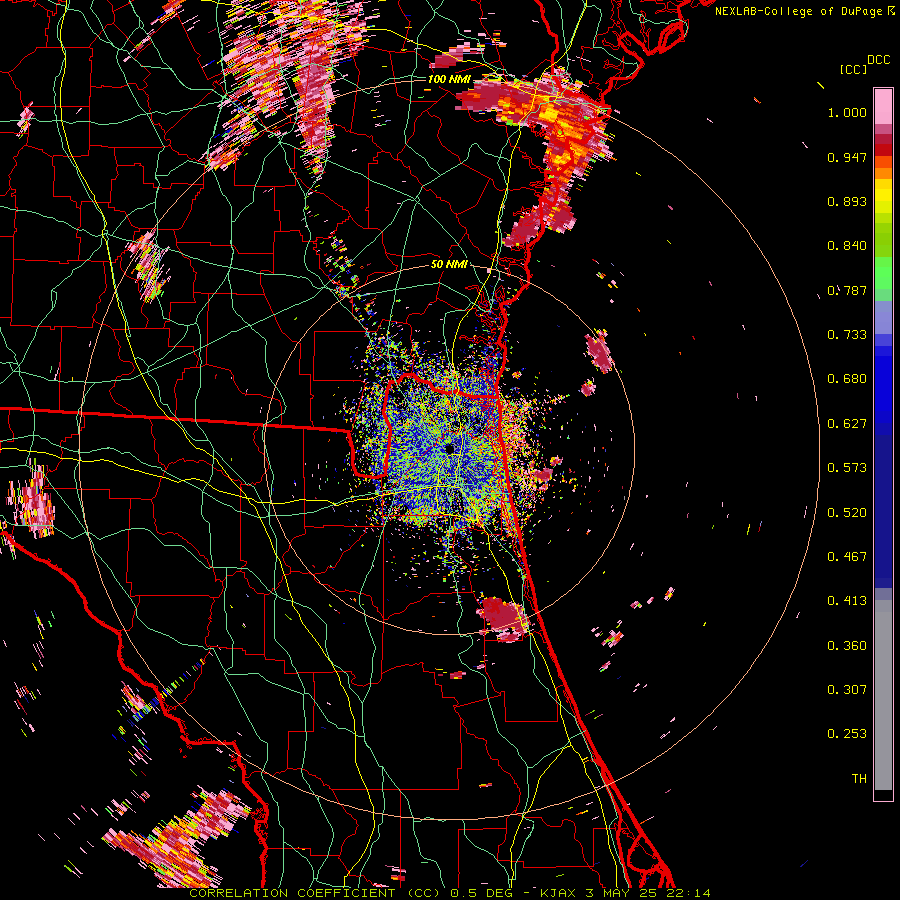This screenshot has height=900, width=900.
Task: Pick the orange segment of the color bar
Action: point(883,173)
